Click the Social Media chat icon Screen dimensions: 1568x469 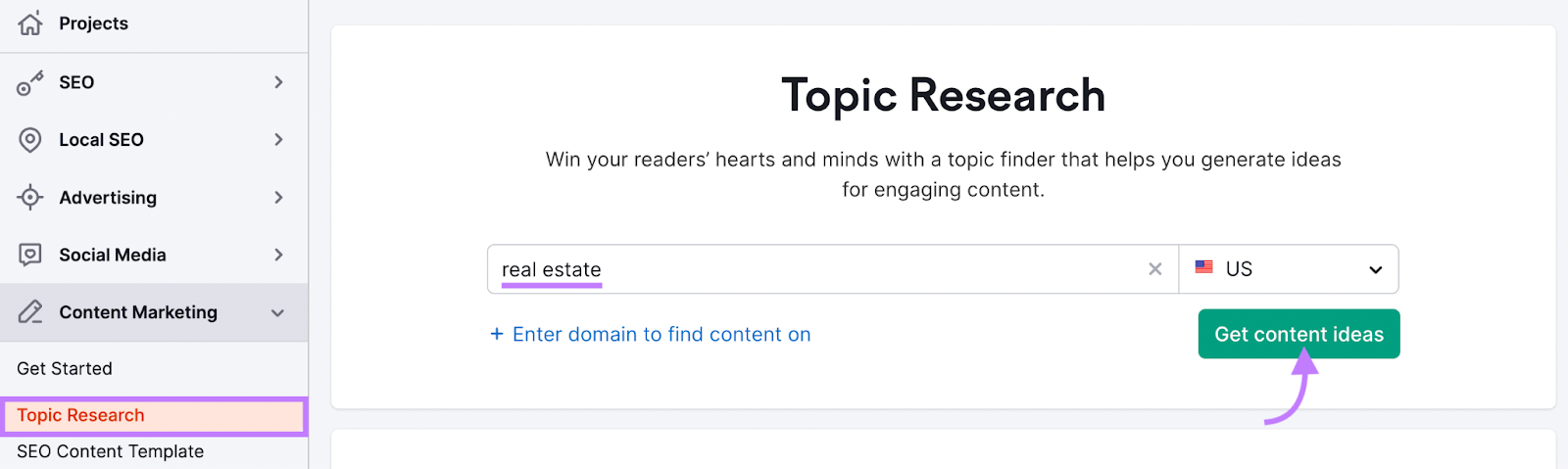[30, 256]
